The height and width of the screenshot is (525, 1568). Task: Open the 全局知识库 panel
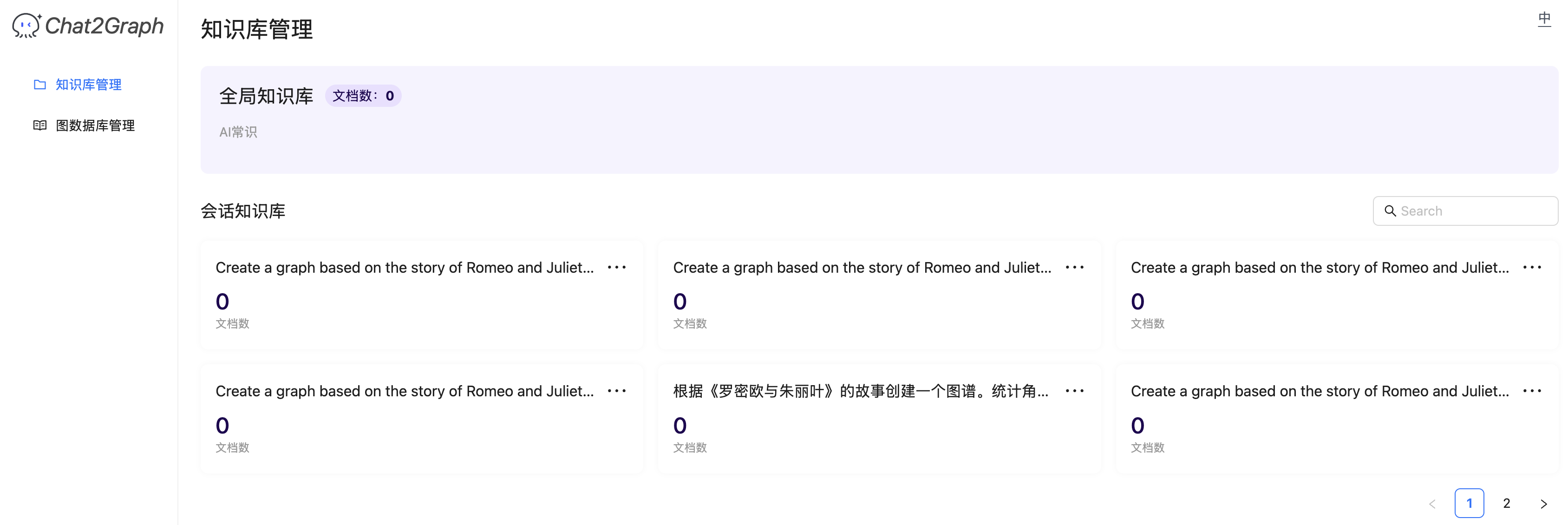879,120
